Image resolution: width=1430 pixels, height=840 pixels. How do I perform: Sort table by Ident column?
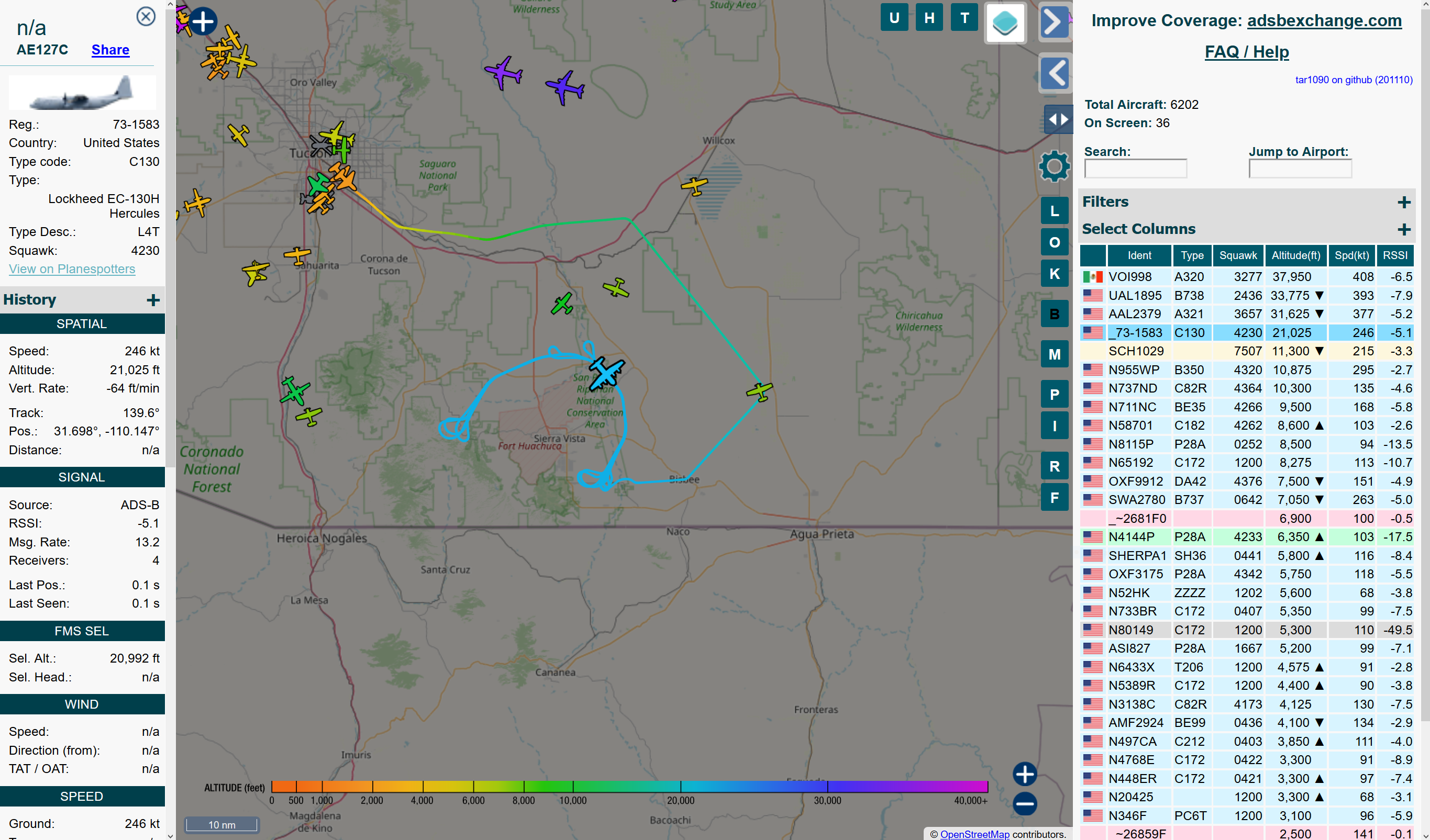coord(1139,256)
